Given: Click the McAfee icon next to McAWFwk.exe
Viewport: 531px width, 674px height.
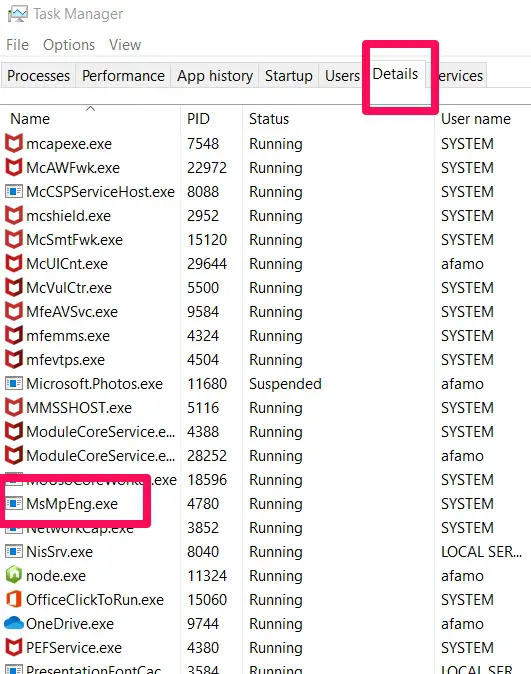Looking at the screenshot, I should tap(14, 167).
